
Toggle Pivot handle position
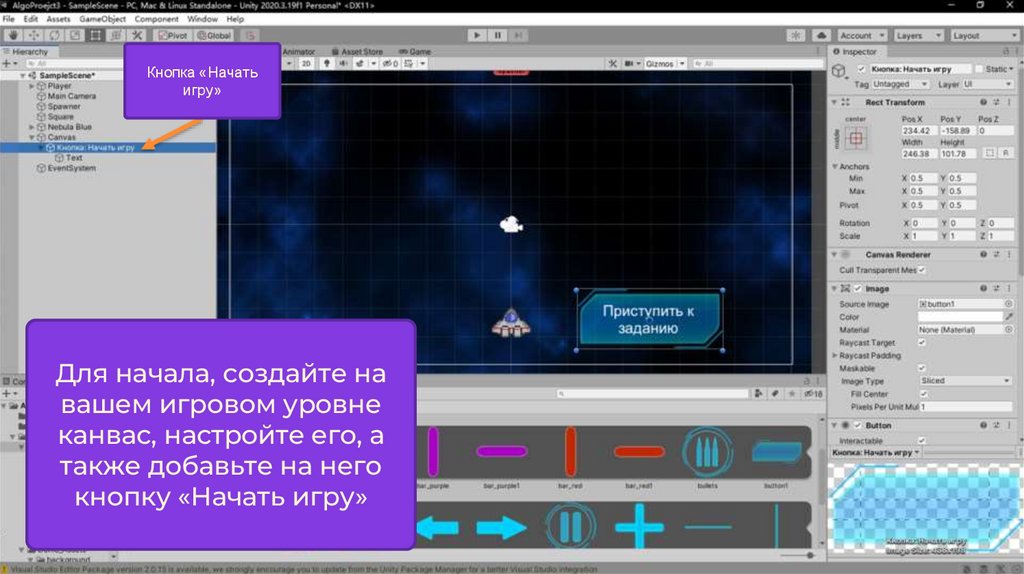(172, 35)
